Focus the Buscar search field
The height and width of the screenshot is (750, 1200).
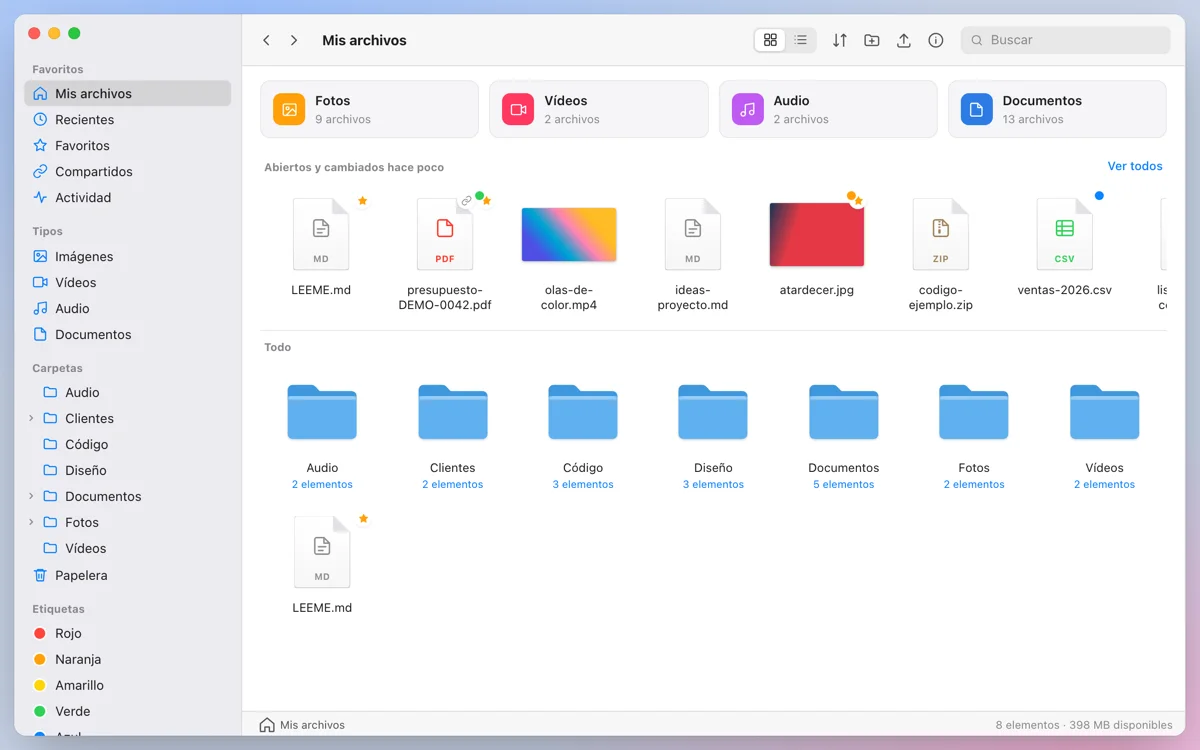(1066, 40)
